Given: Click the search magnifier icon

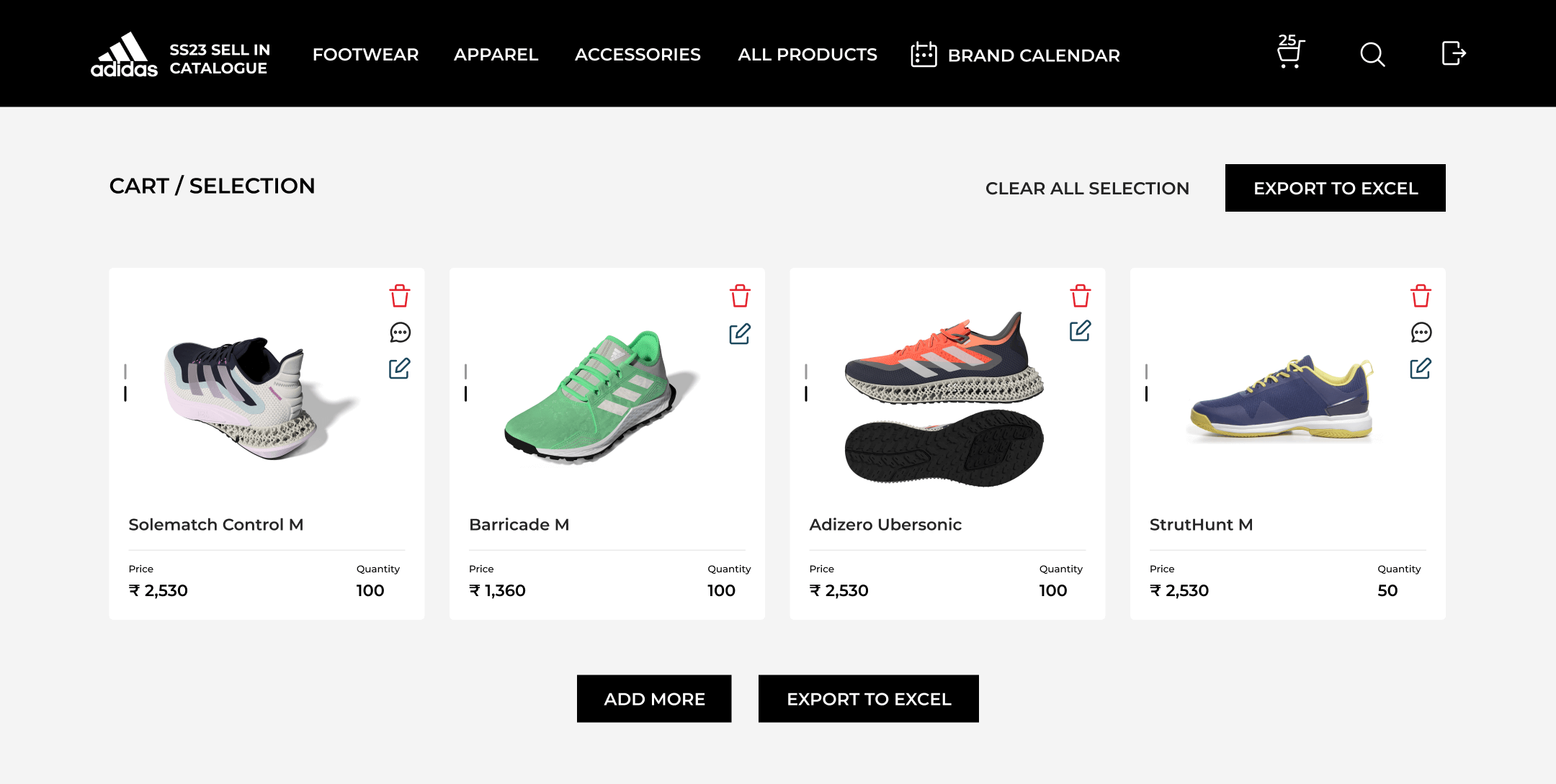Looking at the screenshot, I should 1372,55.
